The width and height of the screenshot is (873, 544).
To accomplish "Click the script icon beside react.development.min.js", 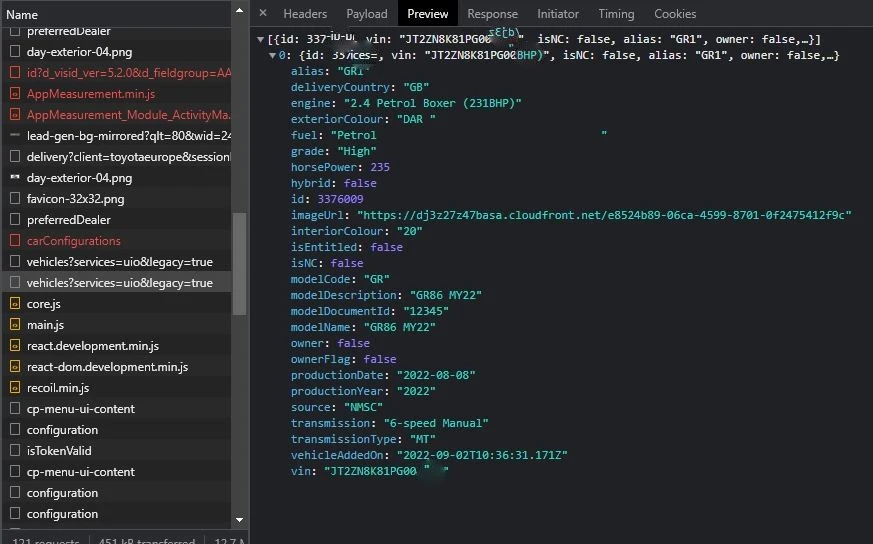I will (x=15, y=346).
